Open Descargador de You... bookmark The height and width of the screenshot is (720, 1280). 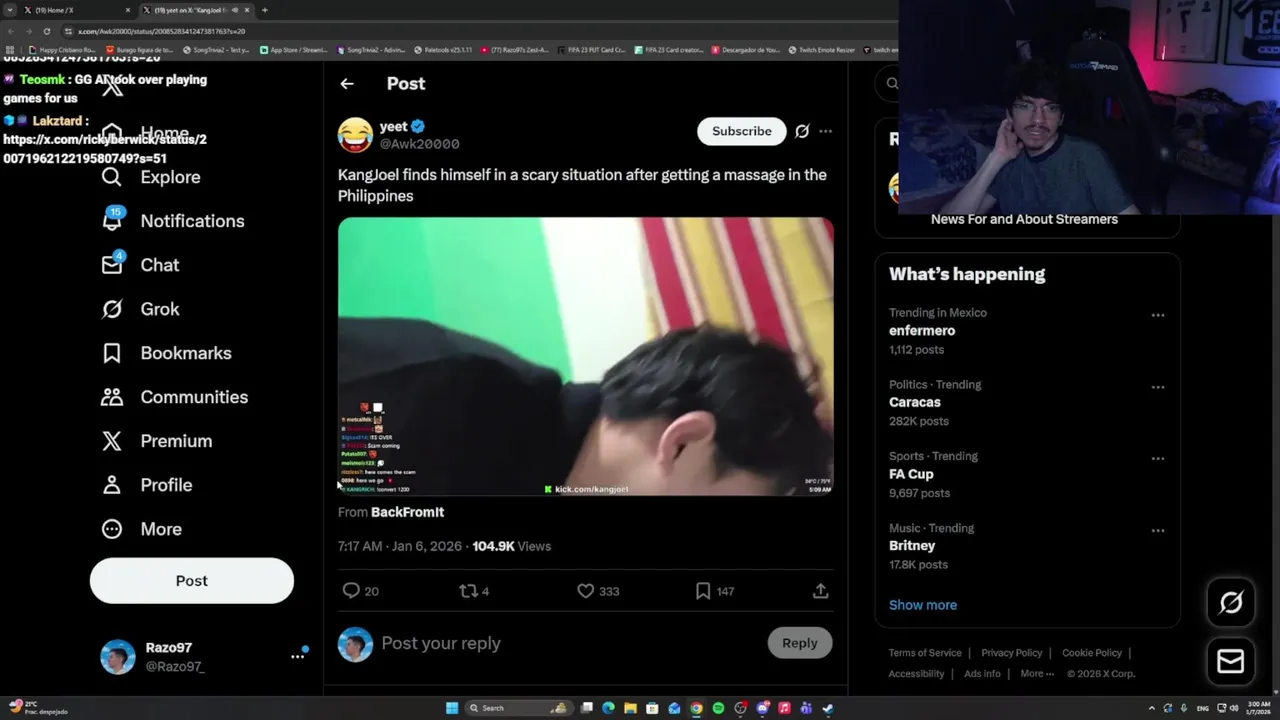(x=746, y=50)
